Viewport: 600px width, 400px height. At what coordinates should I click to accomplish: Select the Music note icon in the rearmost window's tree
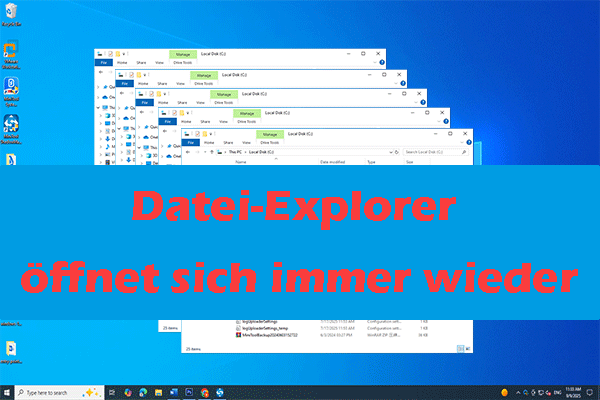pos(108,147)
